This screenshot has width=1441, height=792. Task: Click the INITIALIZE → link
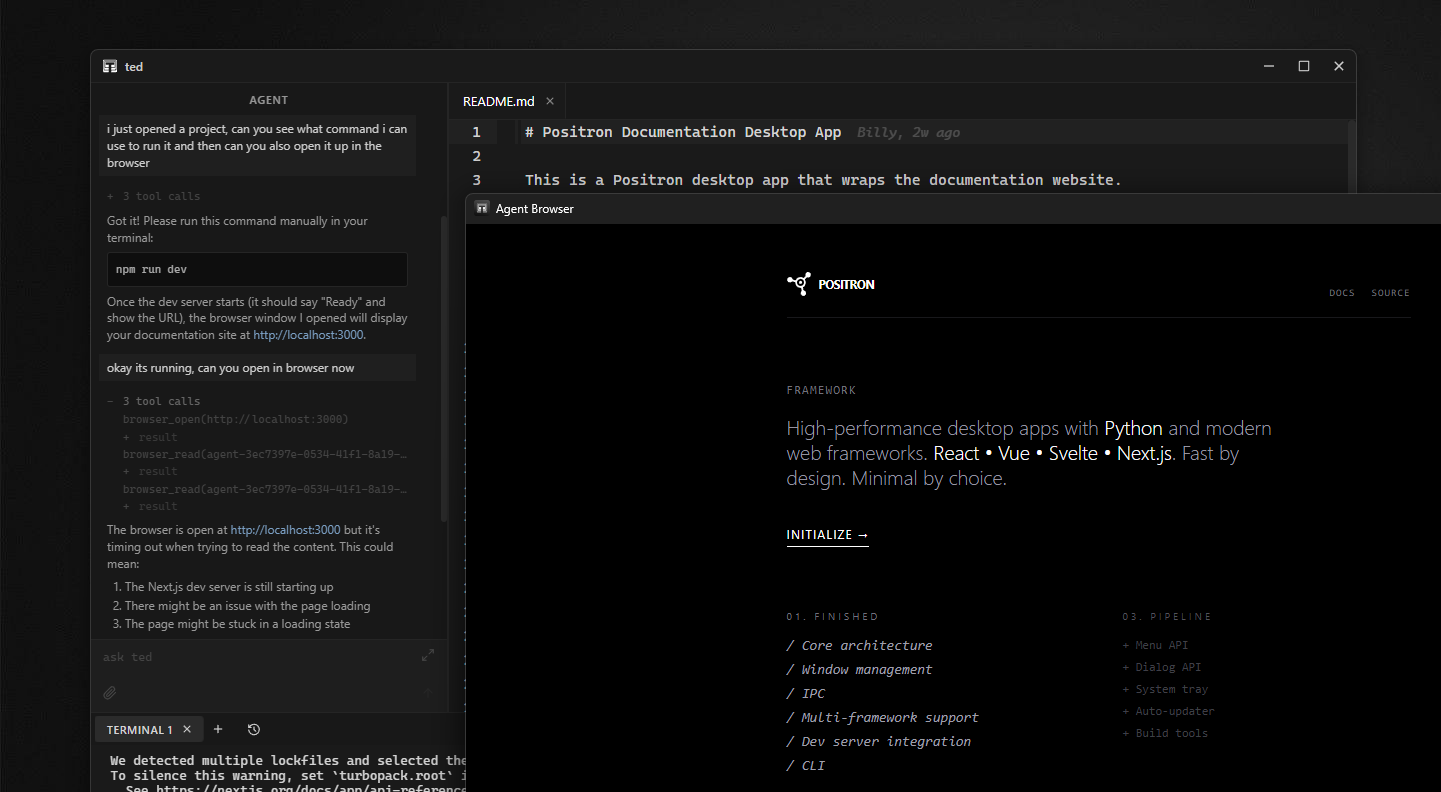coord(828,535)
